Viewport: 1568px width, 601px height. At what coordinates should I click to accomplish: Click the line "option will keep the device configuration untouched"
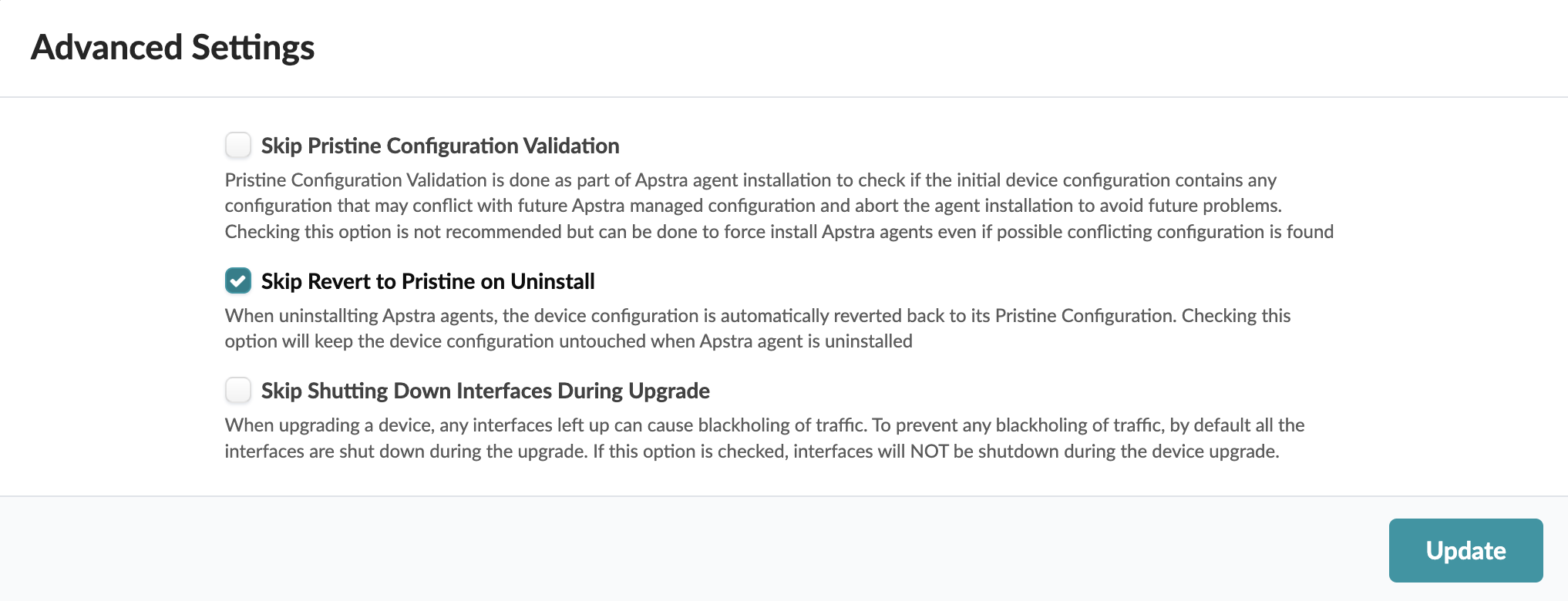[x=568, y=341]
